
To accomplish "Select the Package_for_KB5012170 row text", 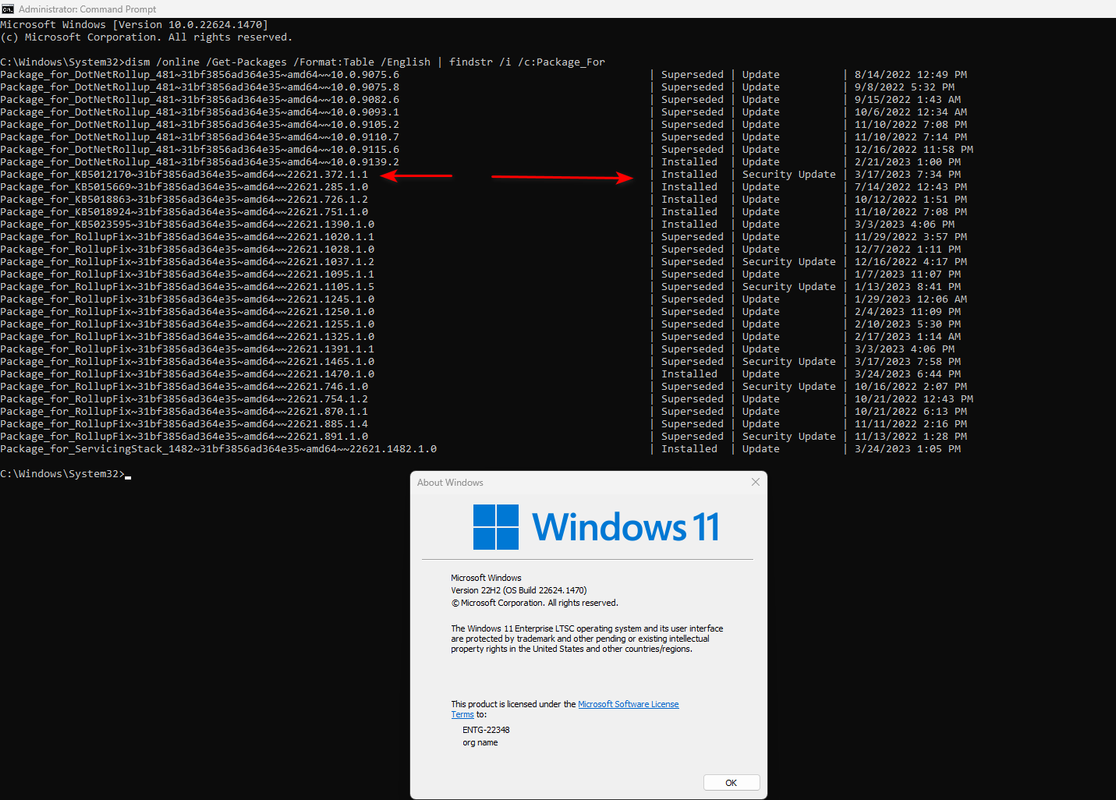I will (x=184, y=174).
